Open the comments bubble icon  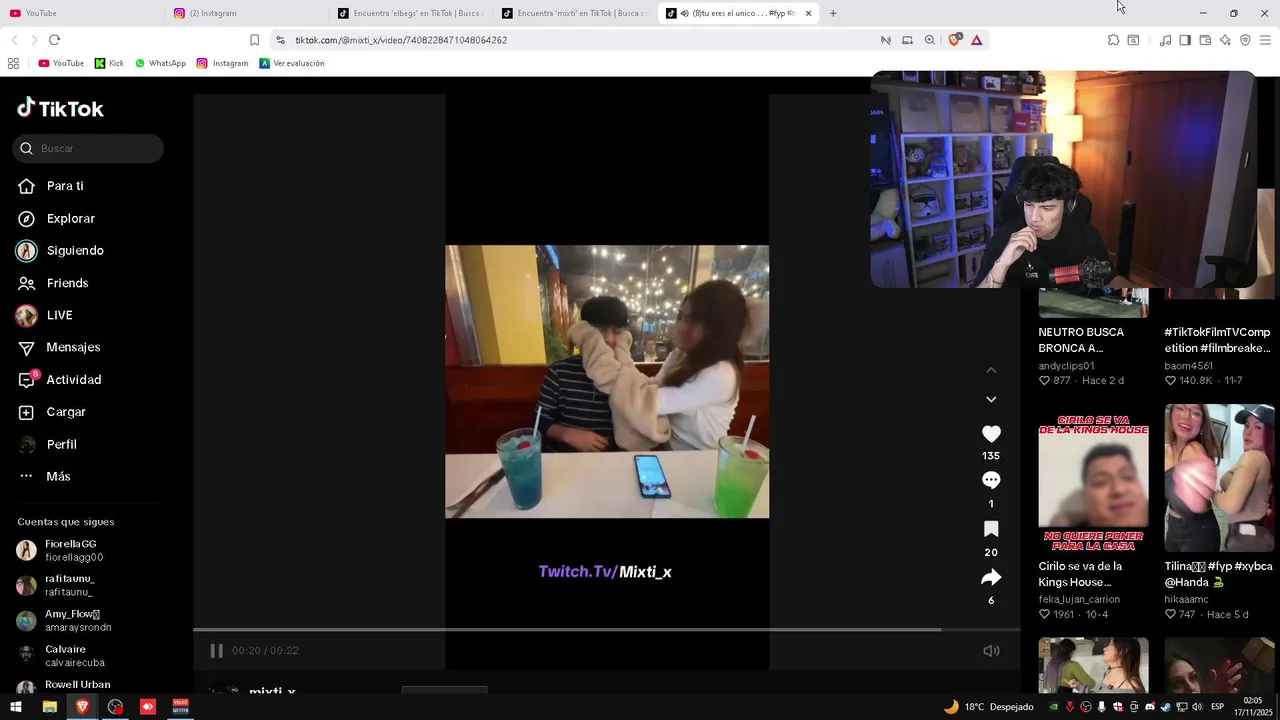point(991,480)
